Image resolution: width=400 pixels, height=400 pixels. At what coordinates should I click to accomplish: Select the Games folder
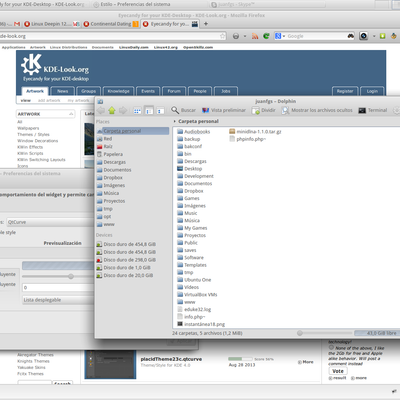188,198
